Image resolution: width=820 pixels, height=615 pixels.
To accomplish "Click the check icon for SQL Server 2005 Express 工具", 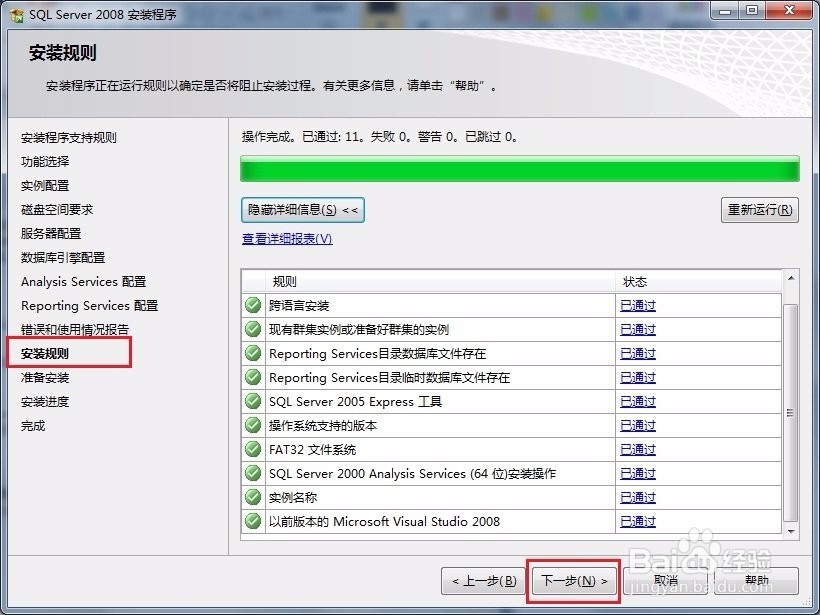I will (252, 401).
